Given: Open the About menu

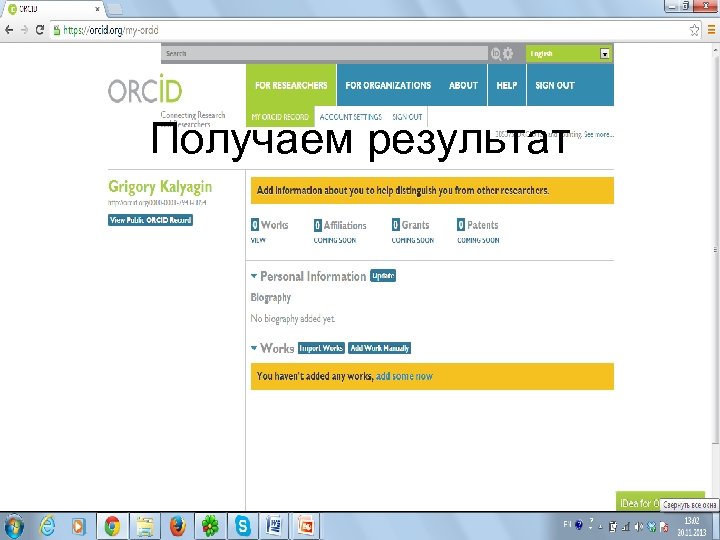Looking at the screenshot, I should coord(463,85).
